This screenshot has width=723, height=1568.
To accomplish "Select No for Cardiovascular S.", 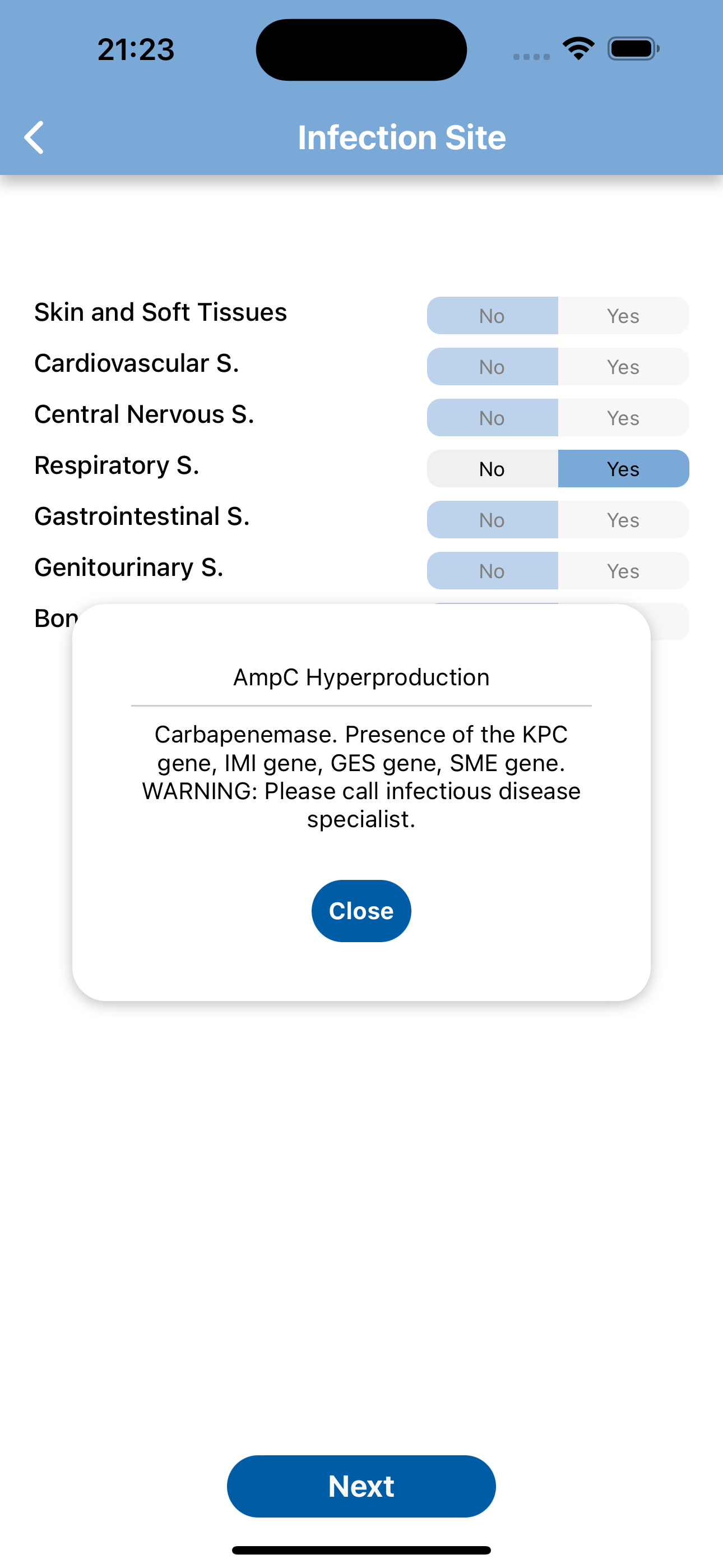I will pyautogui.click(x=492, y=366).
